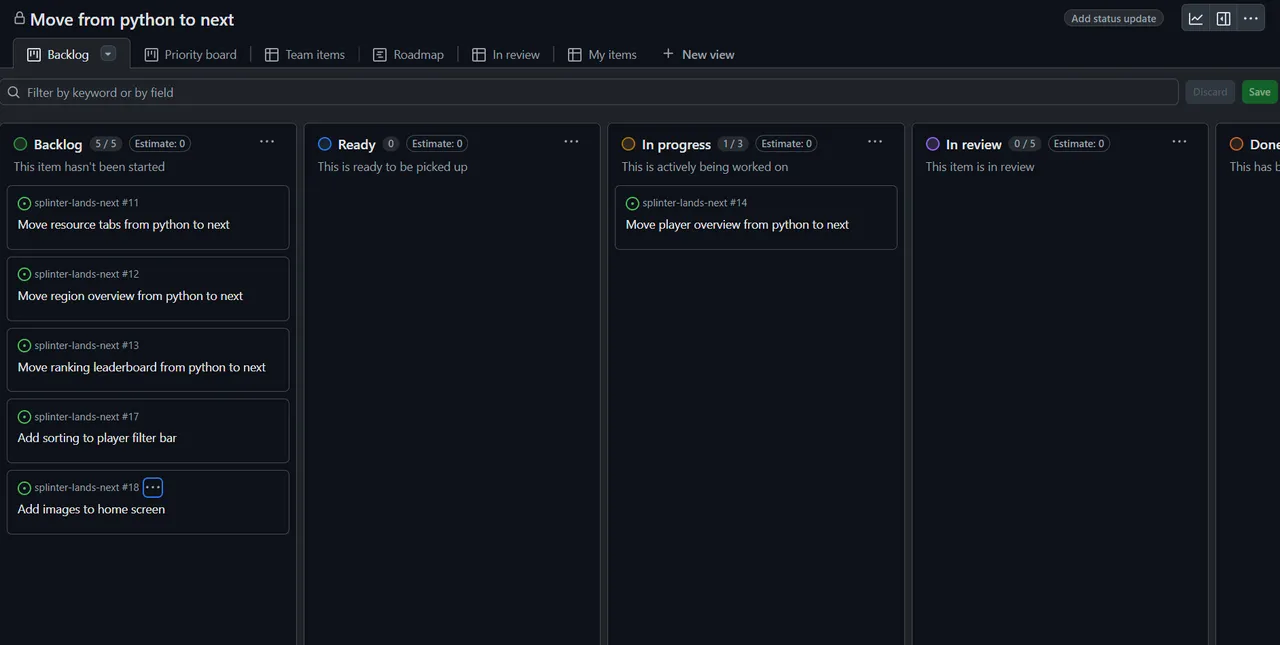
Task: Click 'This item hasn't been started' description
Action: [89, 167]
